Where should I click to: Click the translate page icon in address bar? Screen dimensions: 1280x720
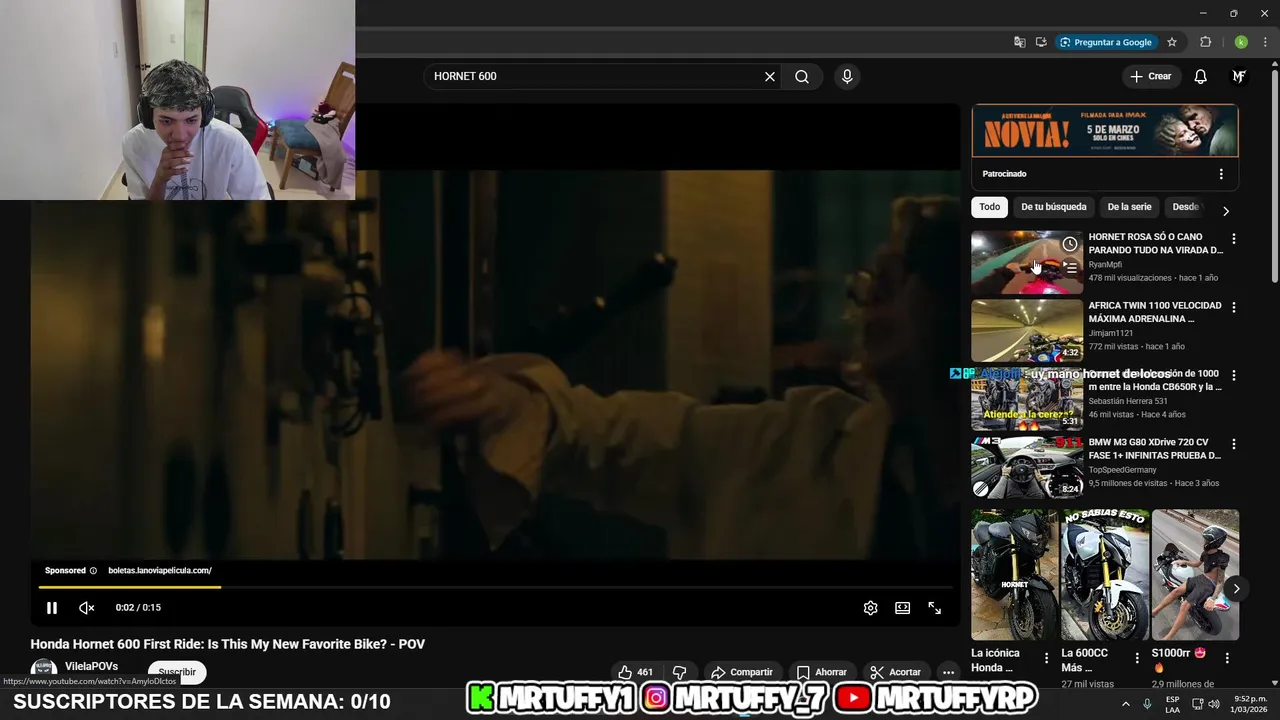1019,42
